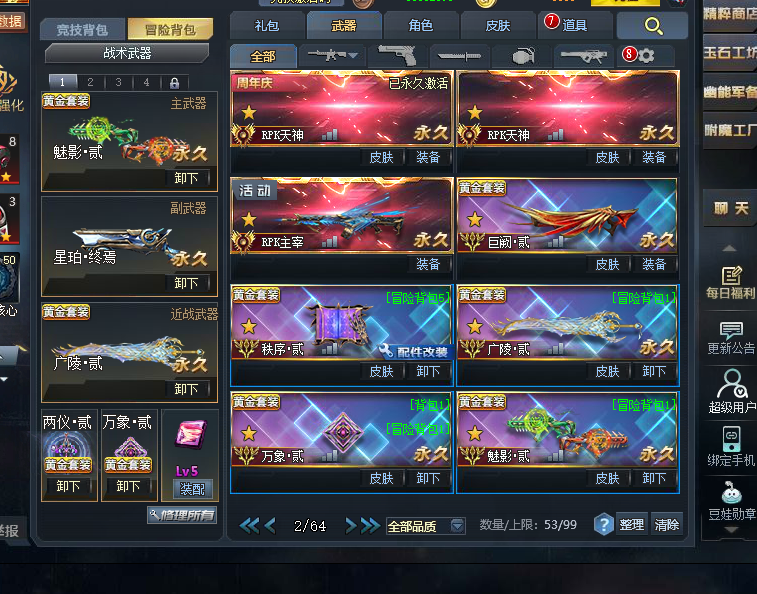Switch to the 竞技背包 tab

[83, 29]
